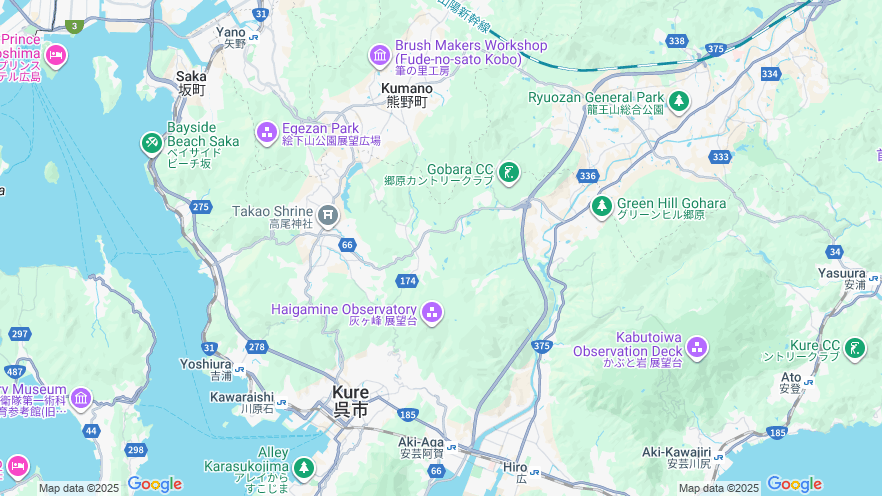Select route 375 shield near Kabutoiwa
This screenshot has height=496, width=882.
point(542,346)
